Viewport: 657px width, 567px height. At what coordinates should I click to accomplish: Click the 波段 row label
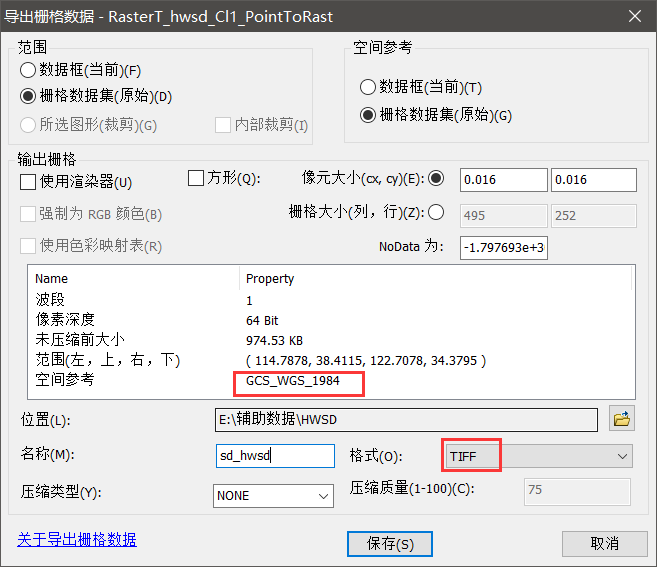(50, 300)
